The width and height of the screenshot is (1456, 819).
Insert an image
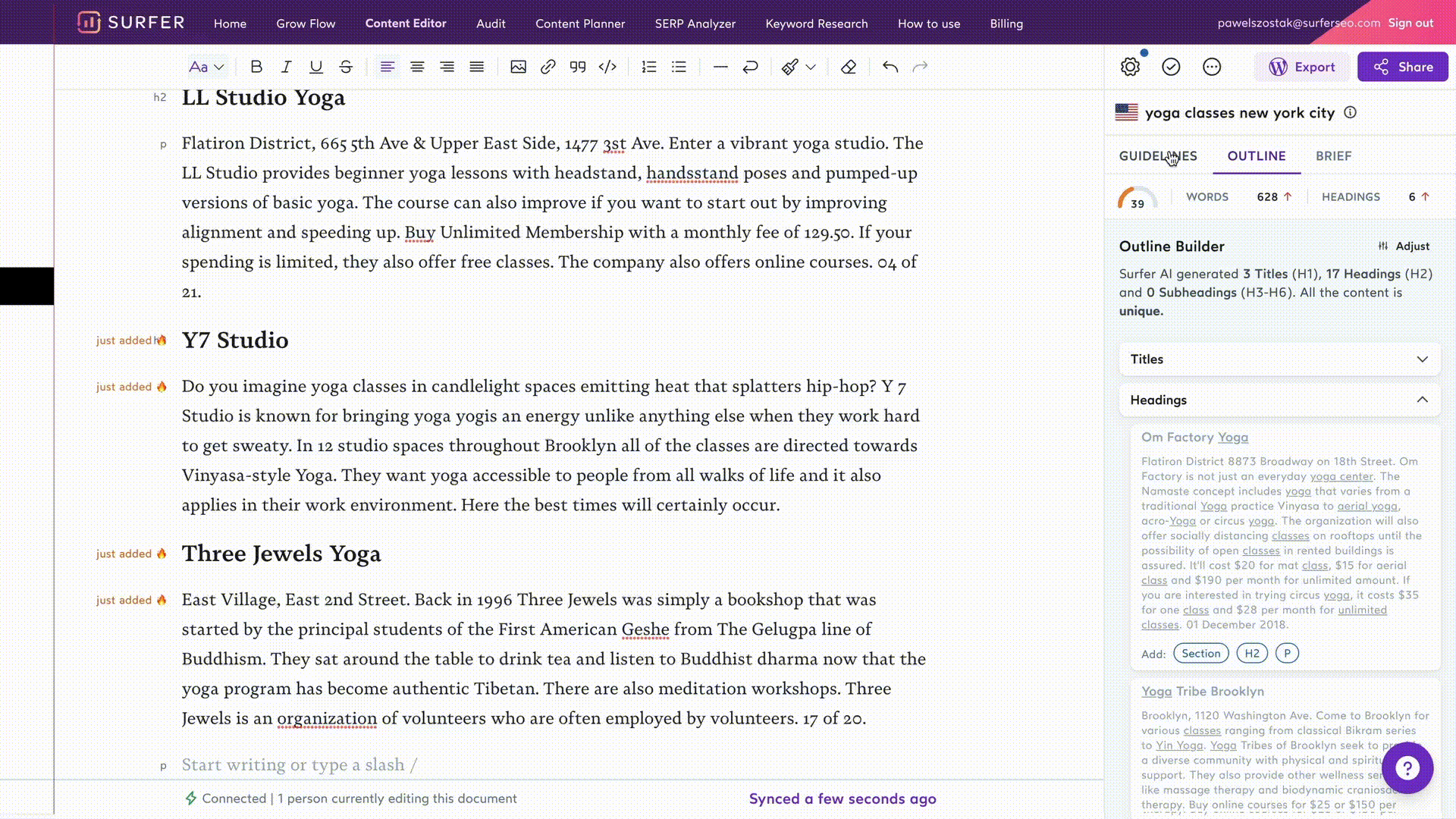click(x=518, y=67)
